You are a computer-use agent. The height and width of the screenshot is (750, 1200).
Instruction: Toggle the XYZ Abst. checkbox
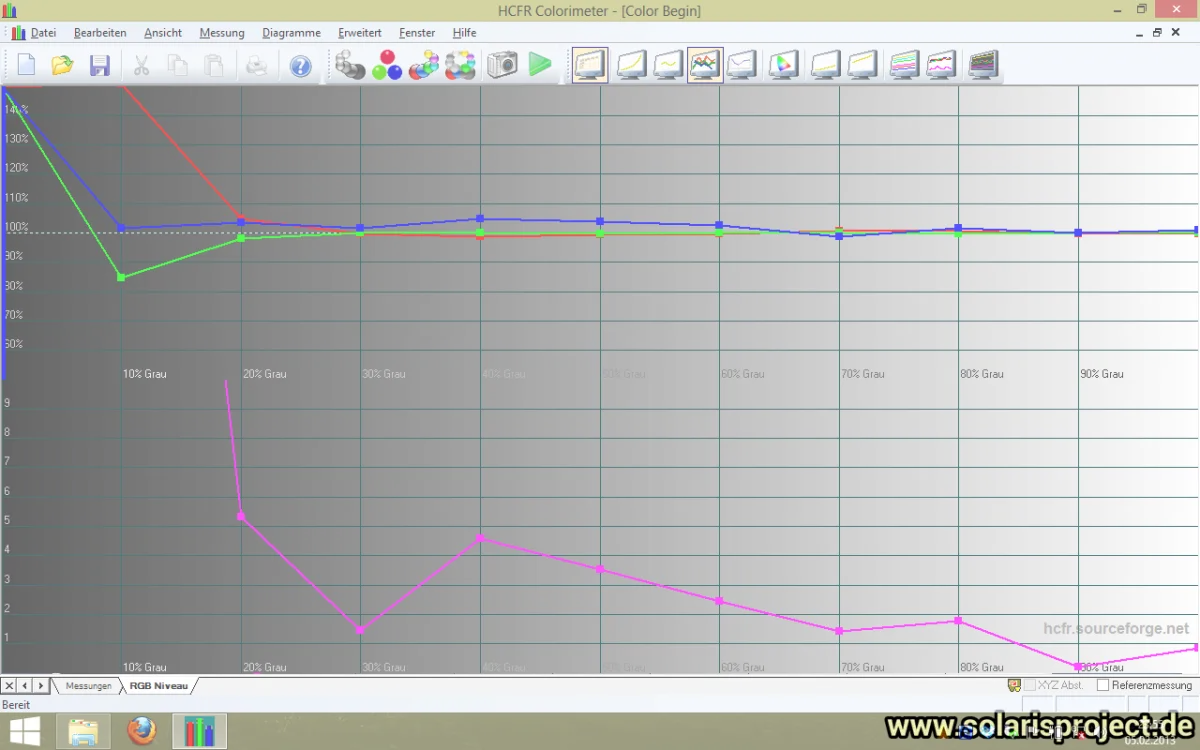pyautogui.click(x=1030, y=685)
